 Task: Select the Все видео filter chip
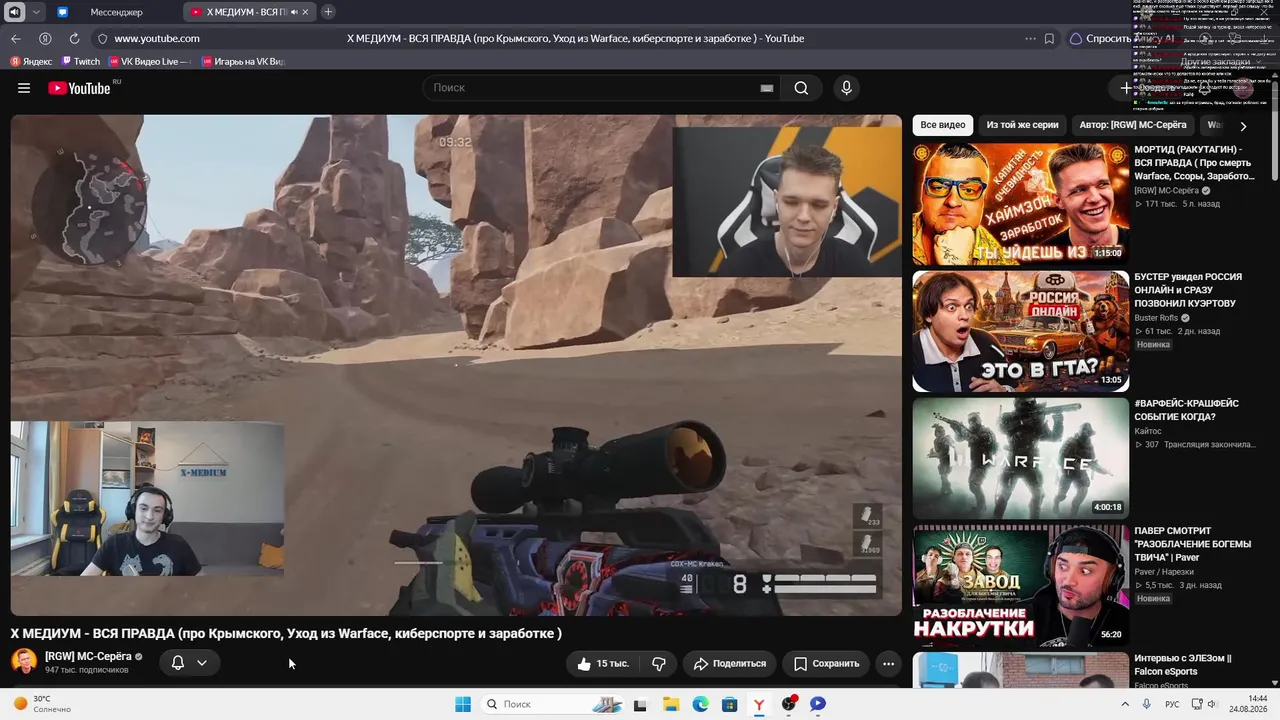(943, 125)
